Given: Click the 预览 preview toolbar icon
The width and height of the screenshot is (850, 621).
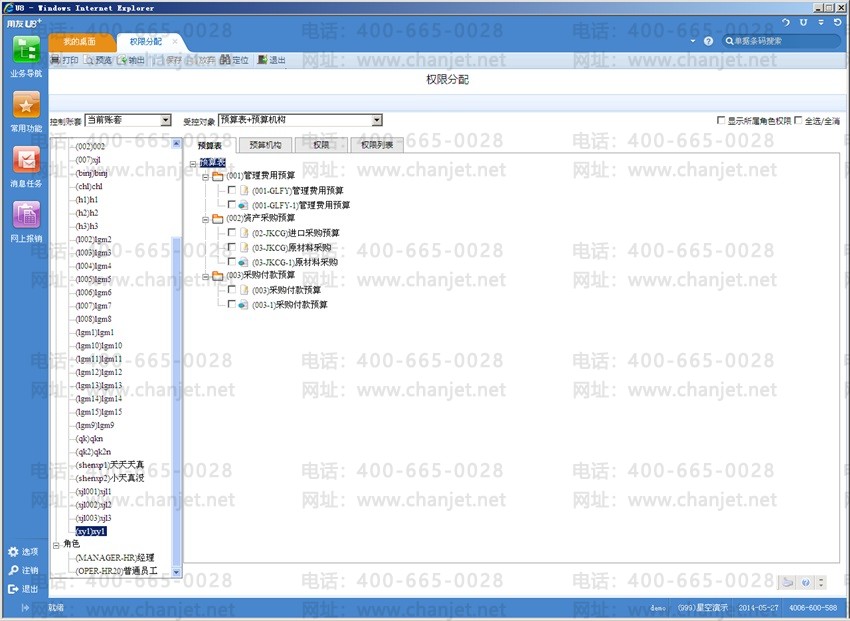Looking at the screenshot, I should pyautogui.click(x=89, y=60).
